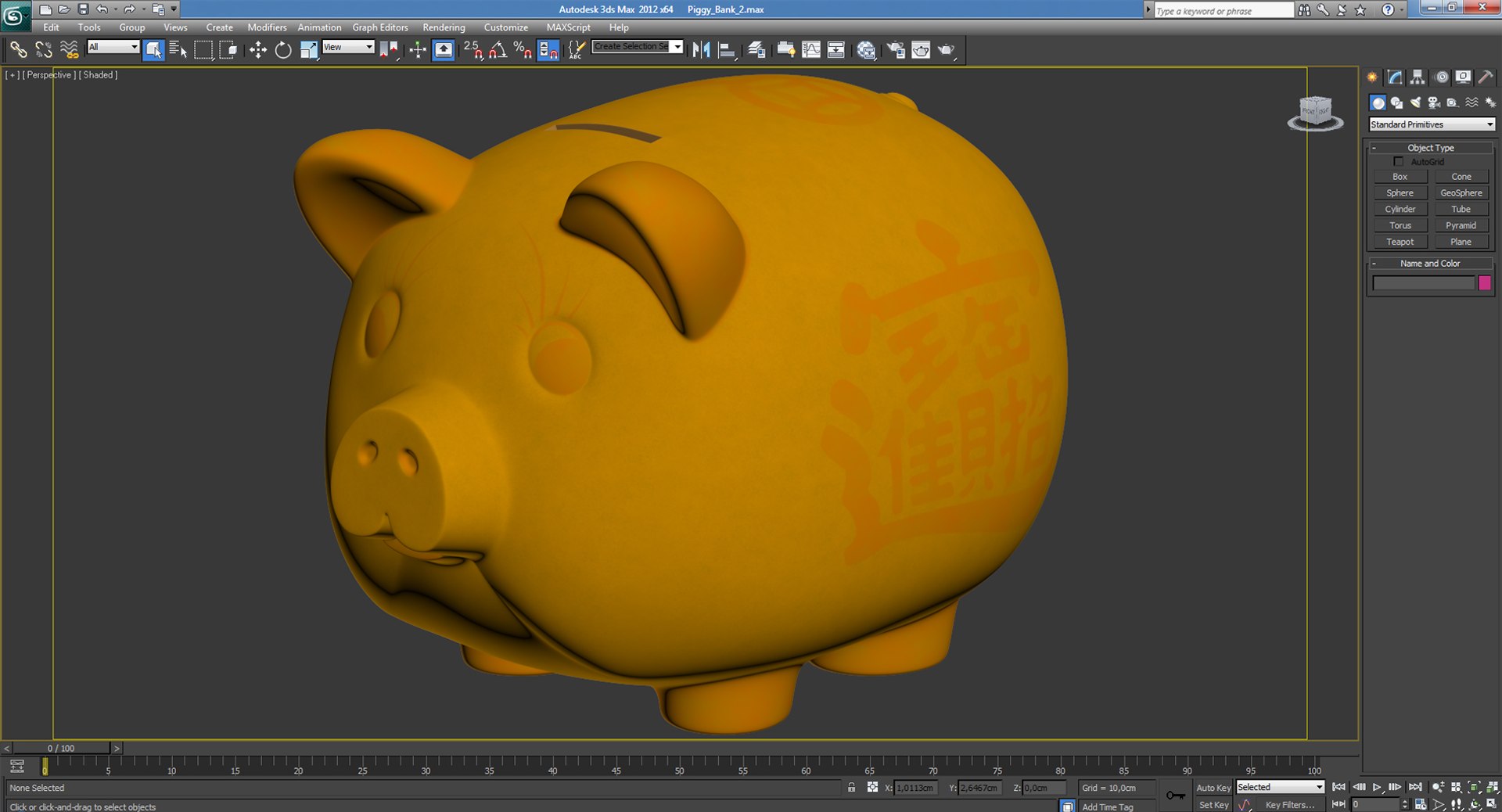Expand Create Selection Set dropdown

(x=677, y=46)
